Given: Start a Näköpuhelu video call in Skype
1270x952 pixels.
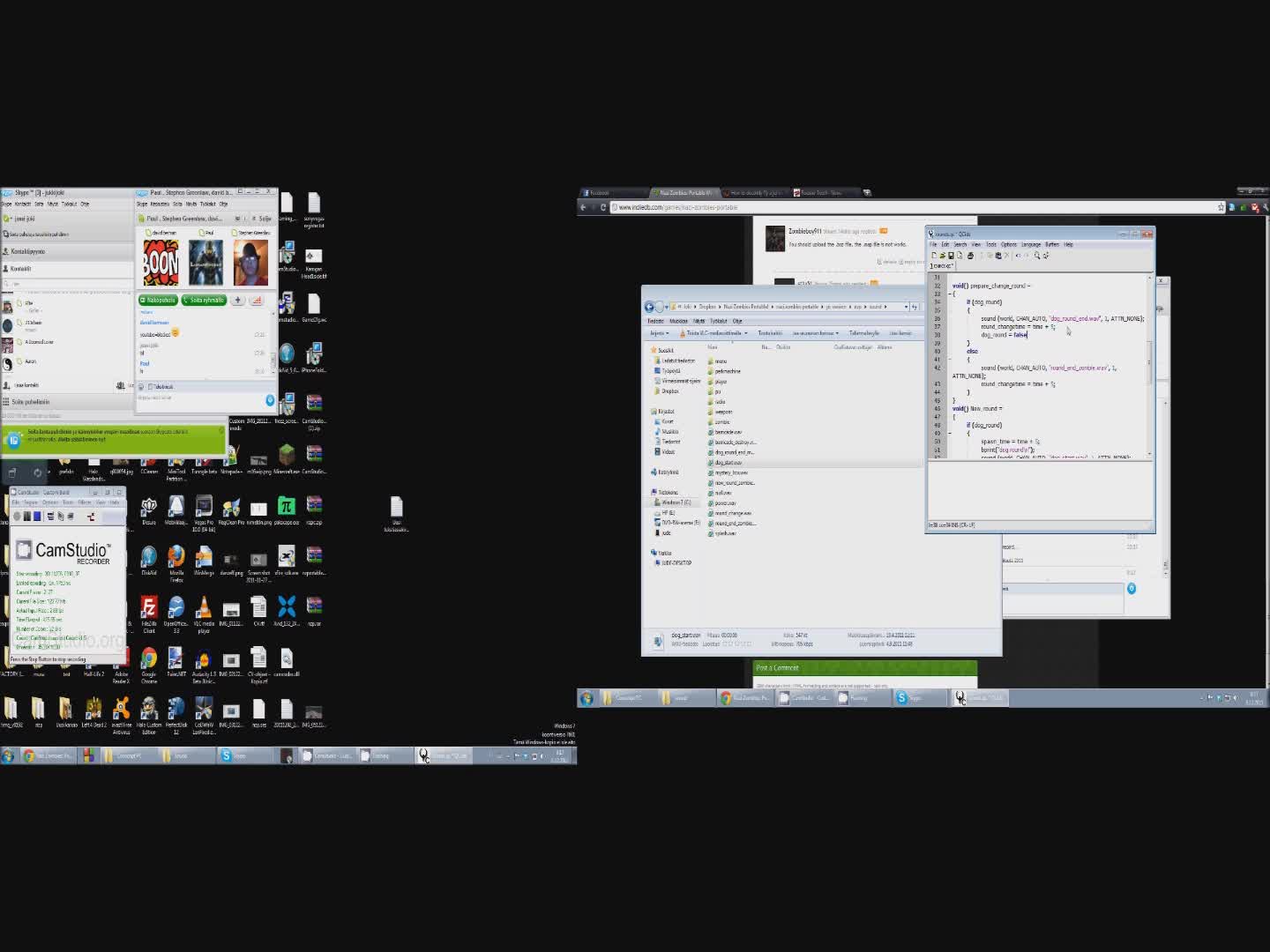Looking at the screenshot, I should pyautogui.click(x=157, y=301).
